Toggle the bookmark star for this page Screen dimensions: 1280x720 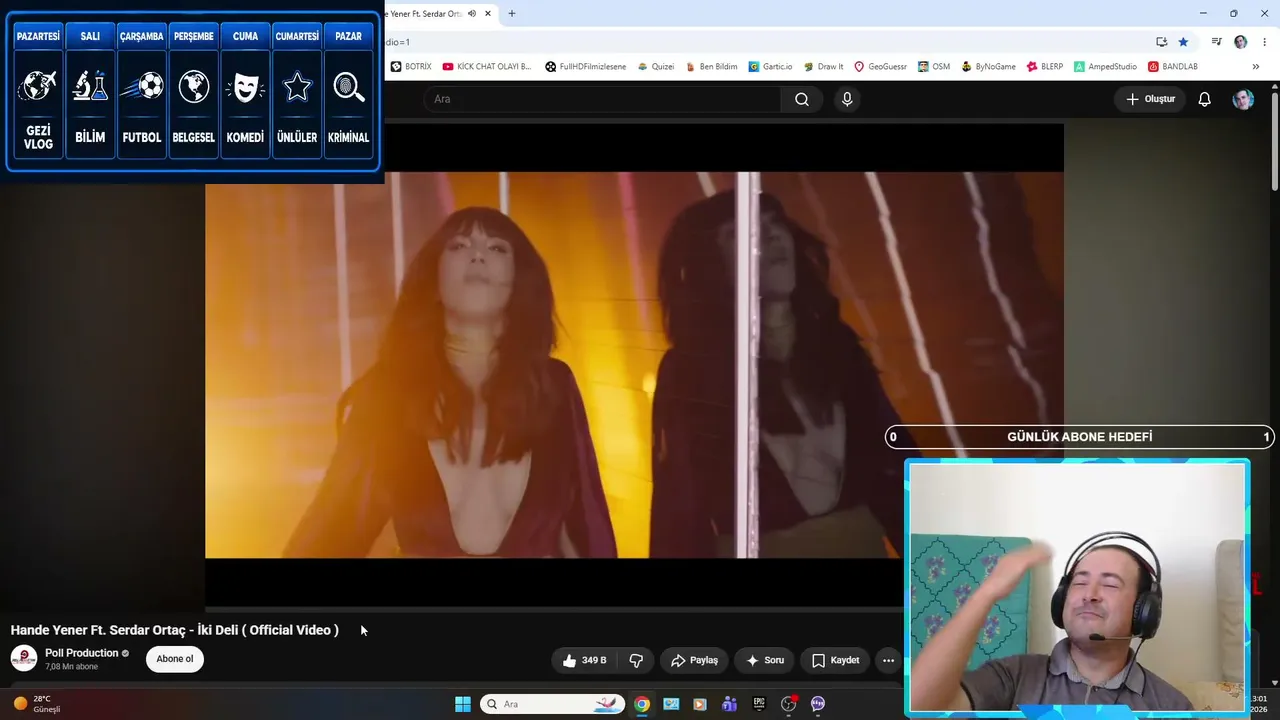pyautogui.click(x=1183, y=42)
